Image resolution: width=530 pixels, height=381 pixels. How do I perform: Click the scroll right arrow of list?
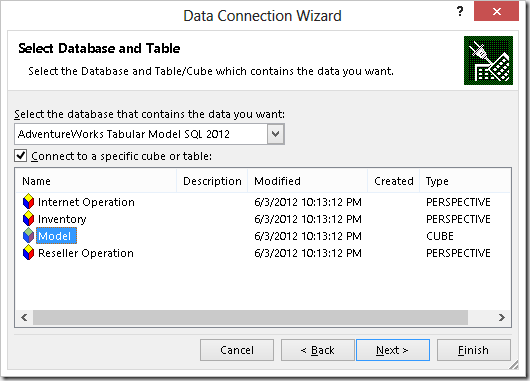pyautogui.click(x=502, y=317)
